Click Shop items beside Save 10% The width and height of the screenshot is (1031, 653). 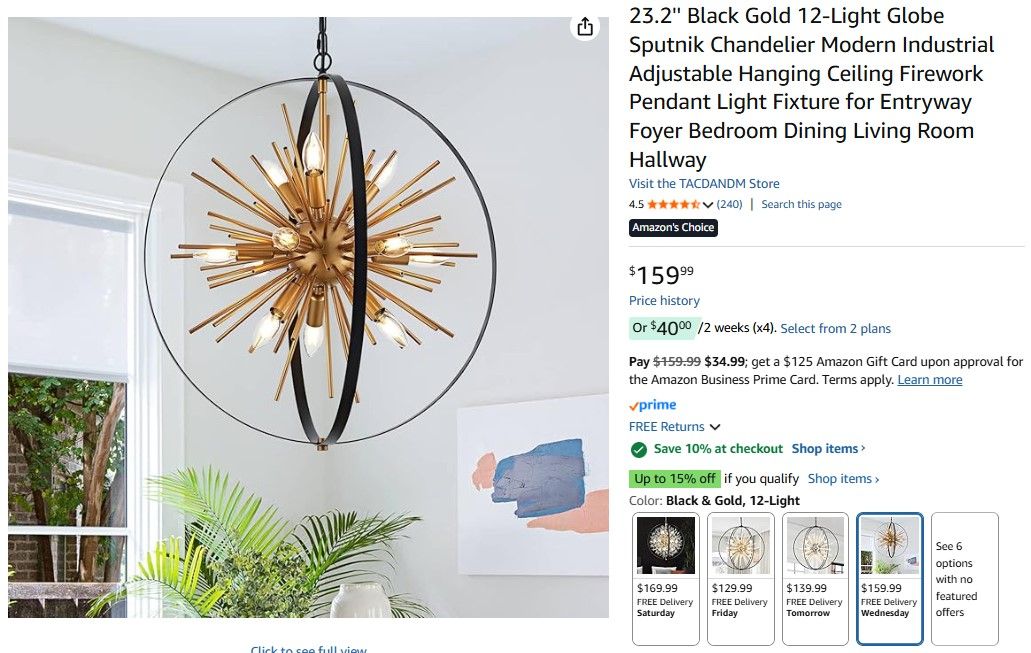coord(828,448)
